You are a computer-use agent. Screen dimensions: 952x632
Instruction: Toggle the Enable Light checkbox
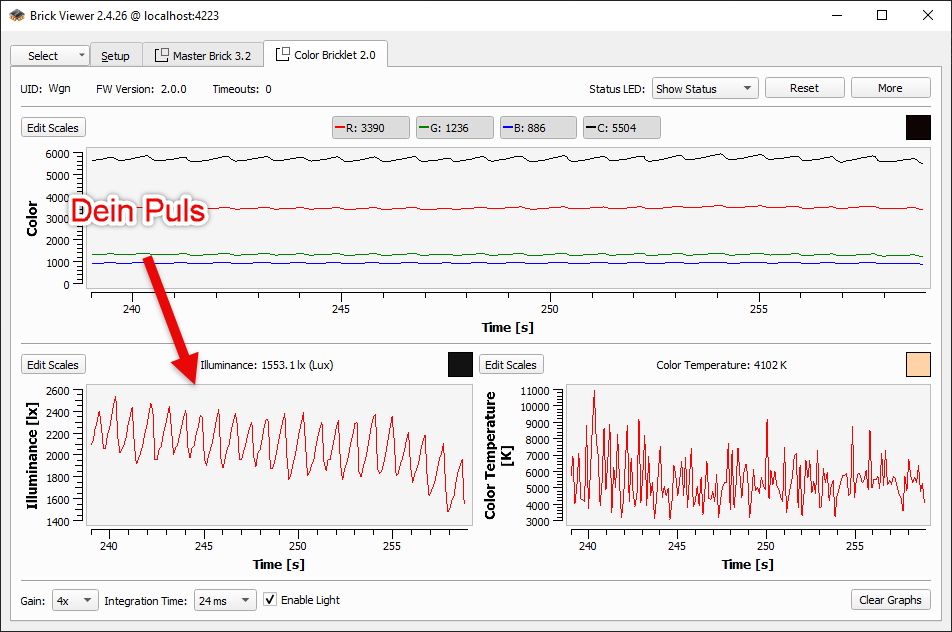270,600
